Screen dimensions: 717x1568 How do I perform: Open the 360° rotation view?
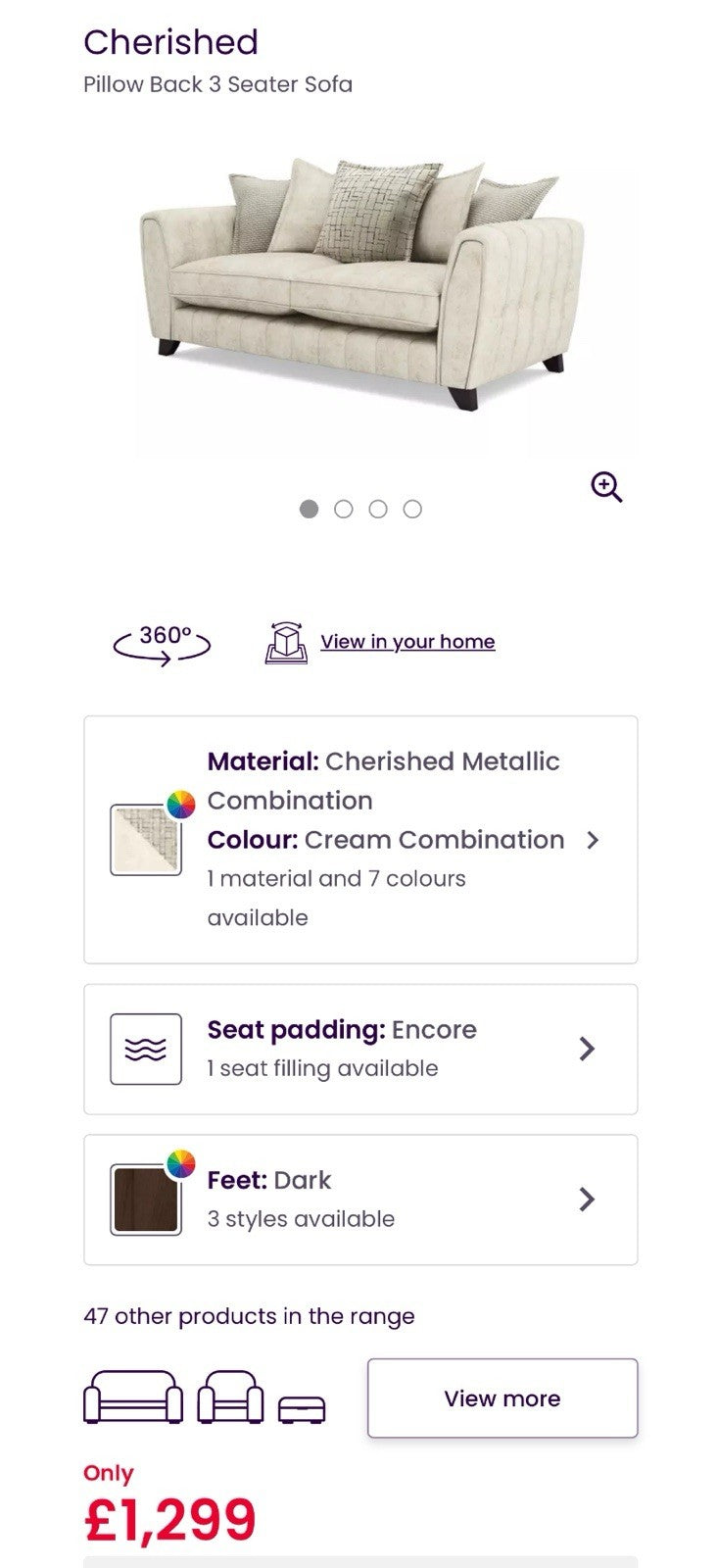[x=162, y=643]
